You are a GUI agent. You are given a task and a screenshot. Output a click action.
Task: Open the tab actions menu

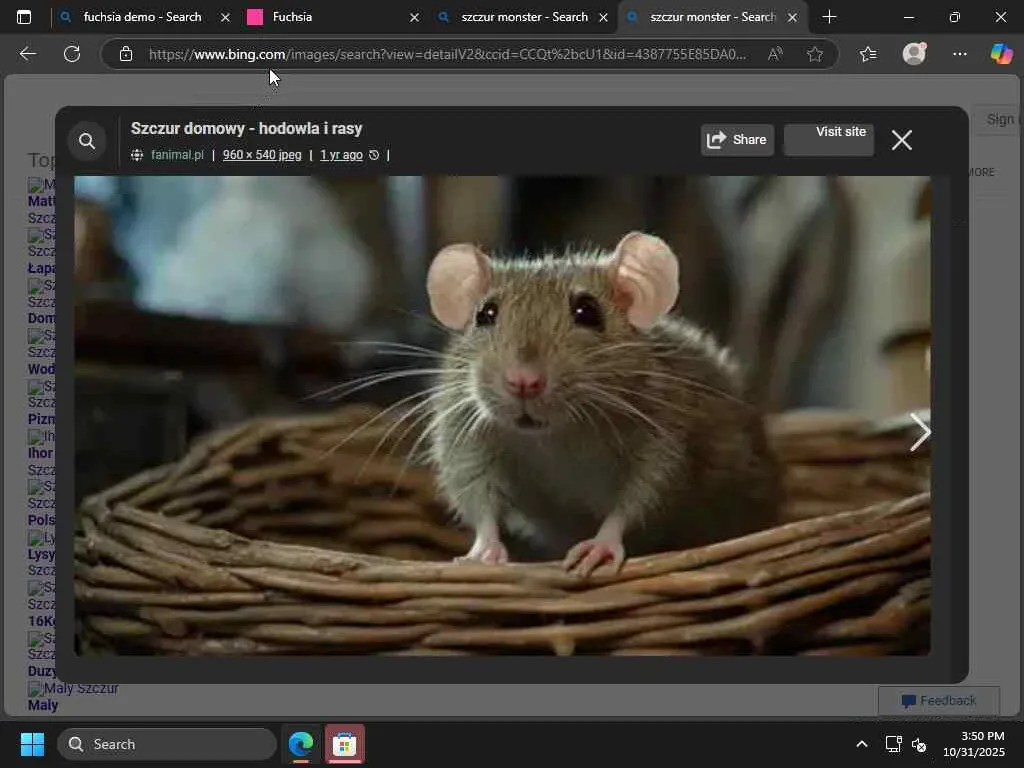[x=24, y=17]
